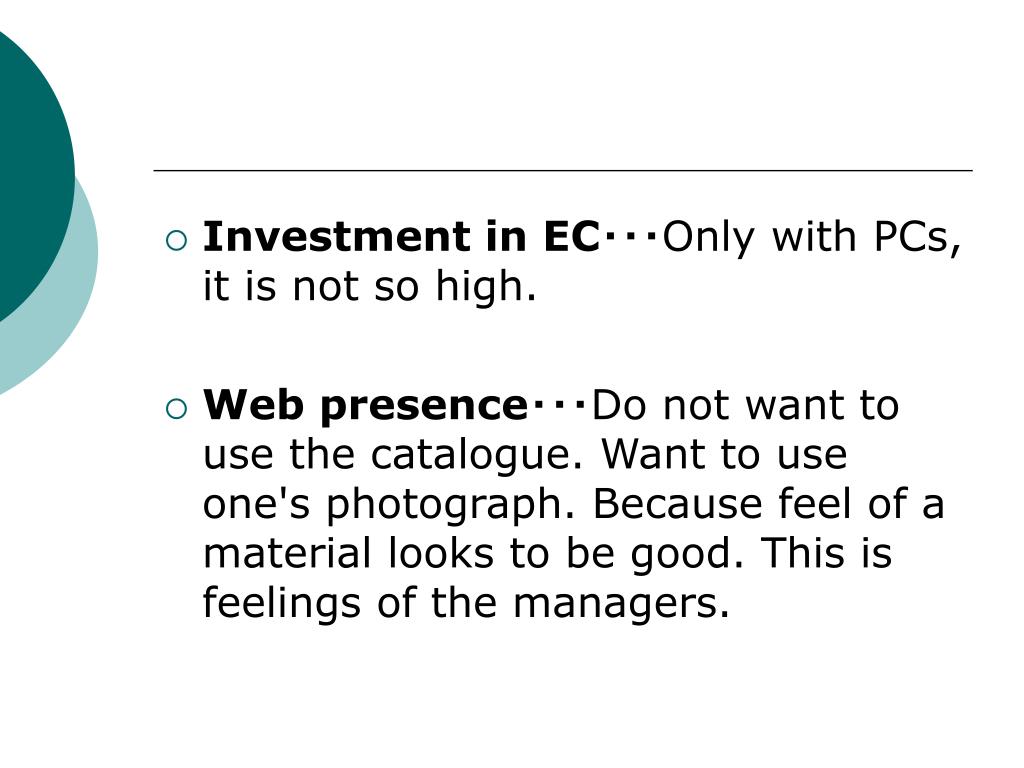Click the phrase 'Only with PCs,'
The image size is (1024, 768).
812,238
